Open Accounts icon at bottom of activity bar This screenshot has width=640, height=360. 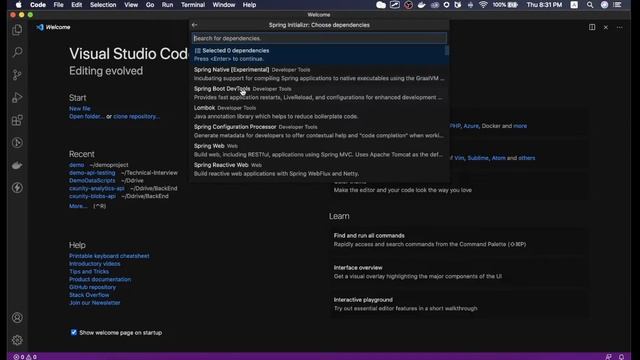click(x=17, y=318)
